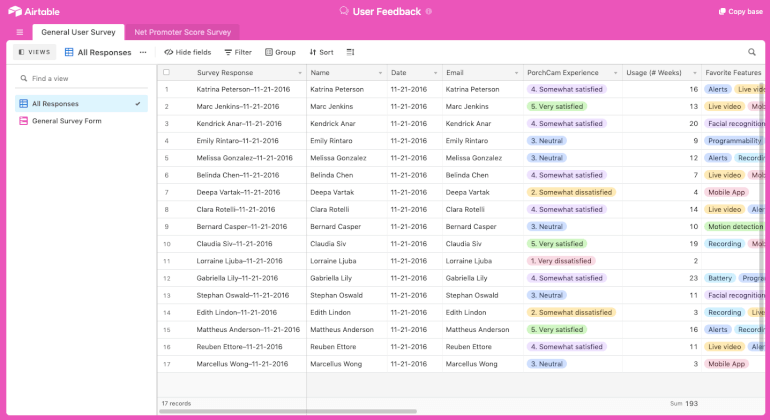The height and width of the screenshot is (420, 770).
Task: Open the view options ellipsis menu
Action: 143,52
